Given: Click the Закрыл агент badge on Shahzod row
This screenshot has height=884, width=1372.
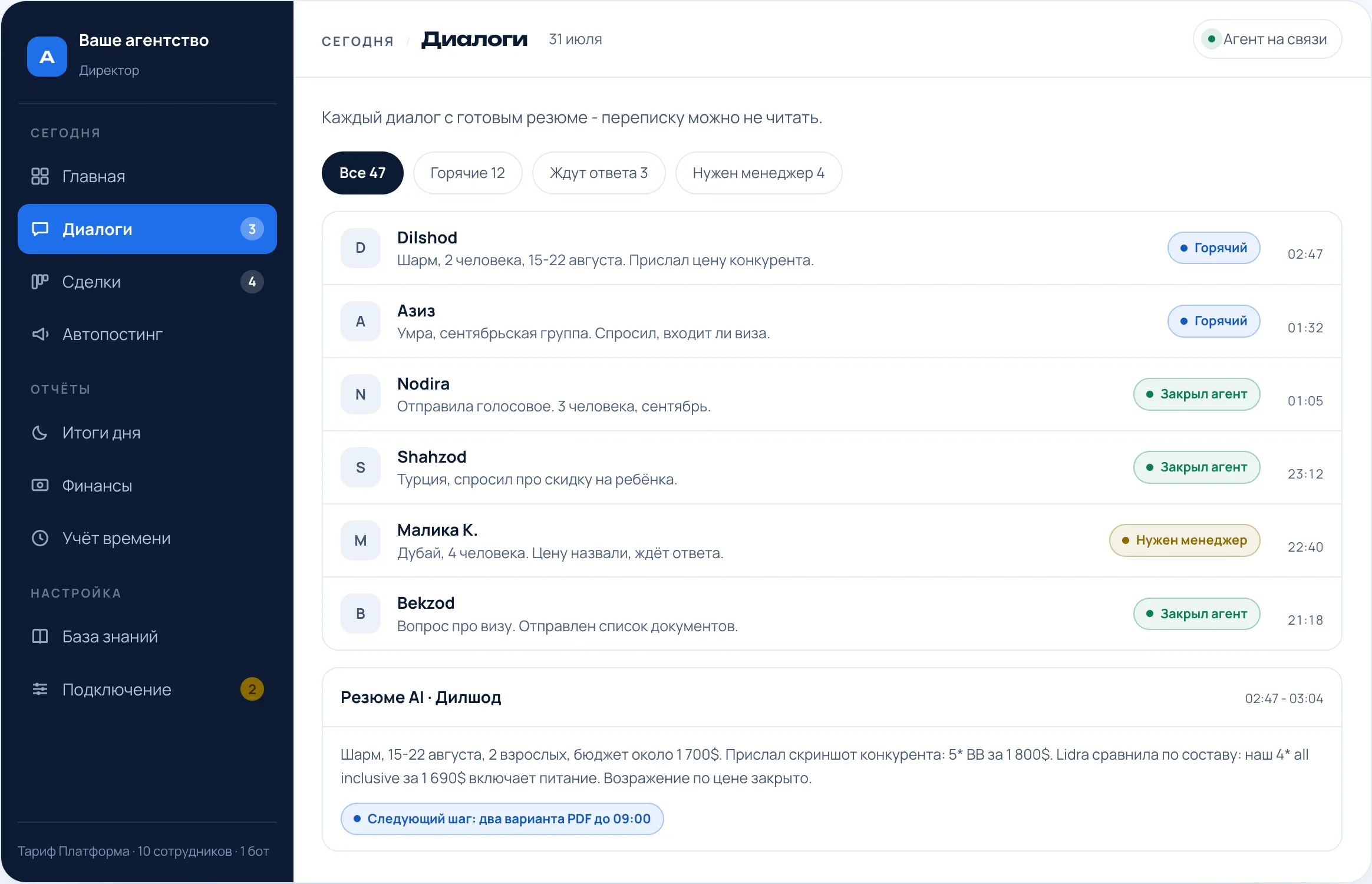Looking at the screenshot, I should click(1197, 467).
